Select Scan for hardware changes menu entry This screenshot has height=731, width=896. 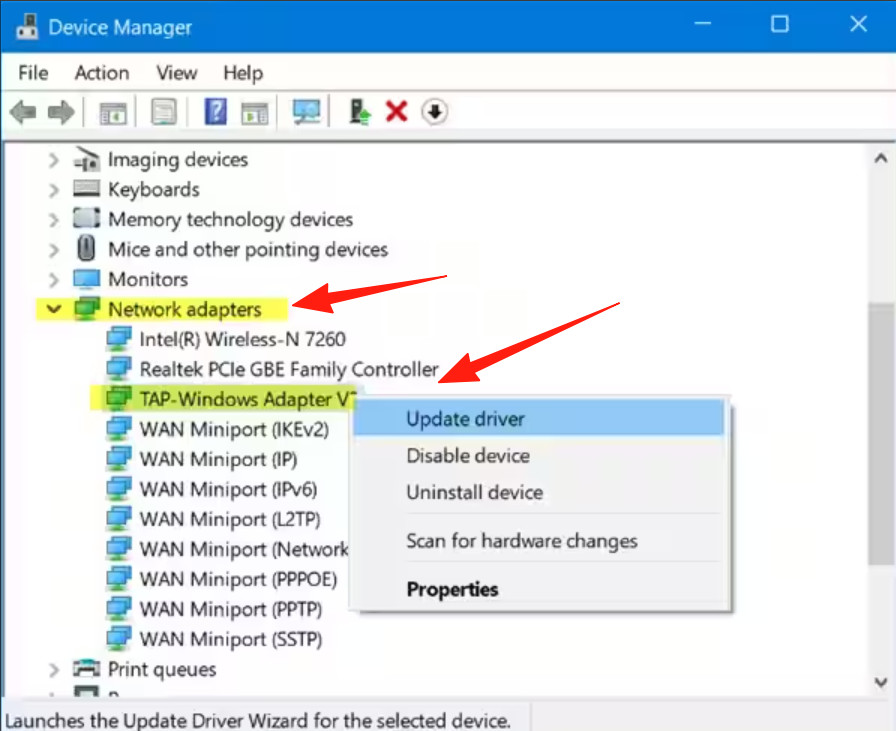[538, 541]
